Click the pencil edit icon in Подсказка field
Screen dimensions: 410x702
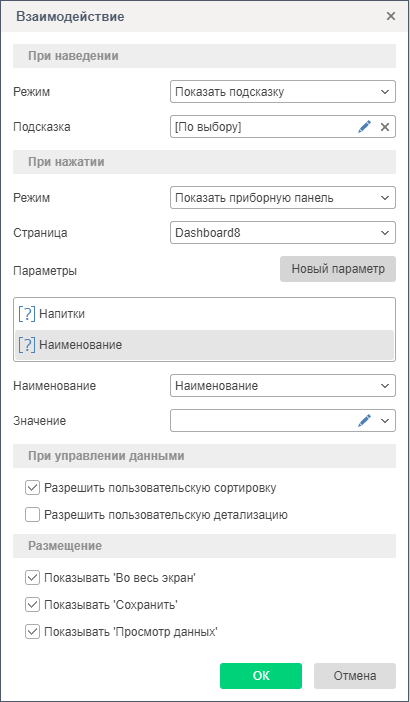pyautogui.click(x=365, y=127)
